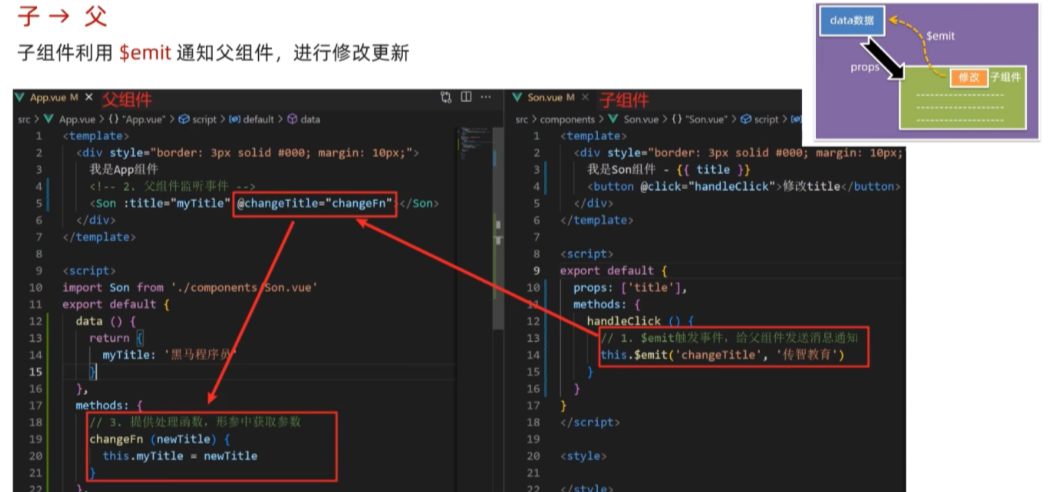The image size is (1048, 492).
Task: Select 'script' breadcrumb in Son.vue editor
Action: [x=767, y=120]
